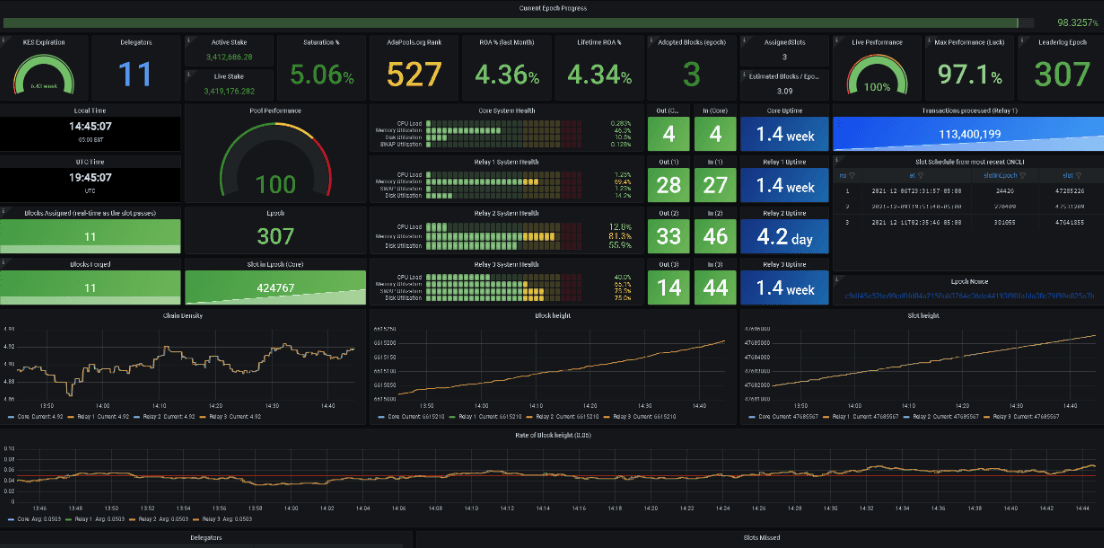This screenshot has width=1104, height=548.
Task: Open Transactions processed (Relay 1) panel menu
Action: coord(968,111)
